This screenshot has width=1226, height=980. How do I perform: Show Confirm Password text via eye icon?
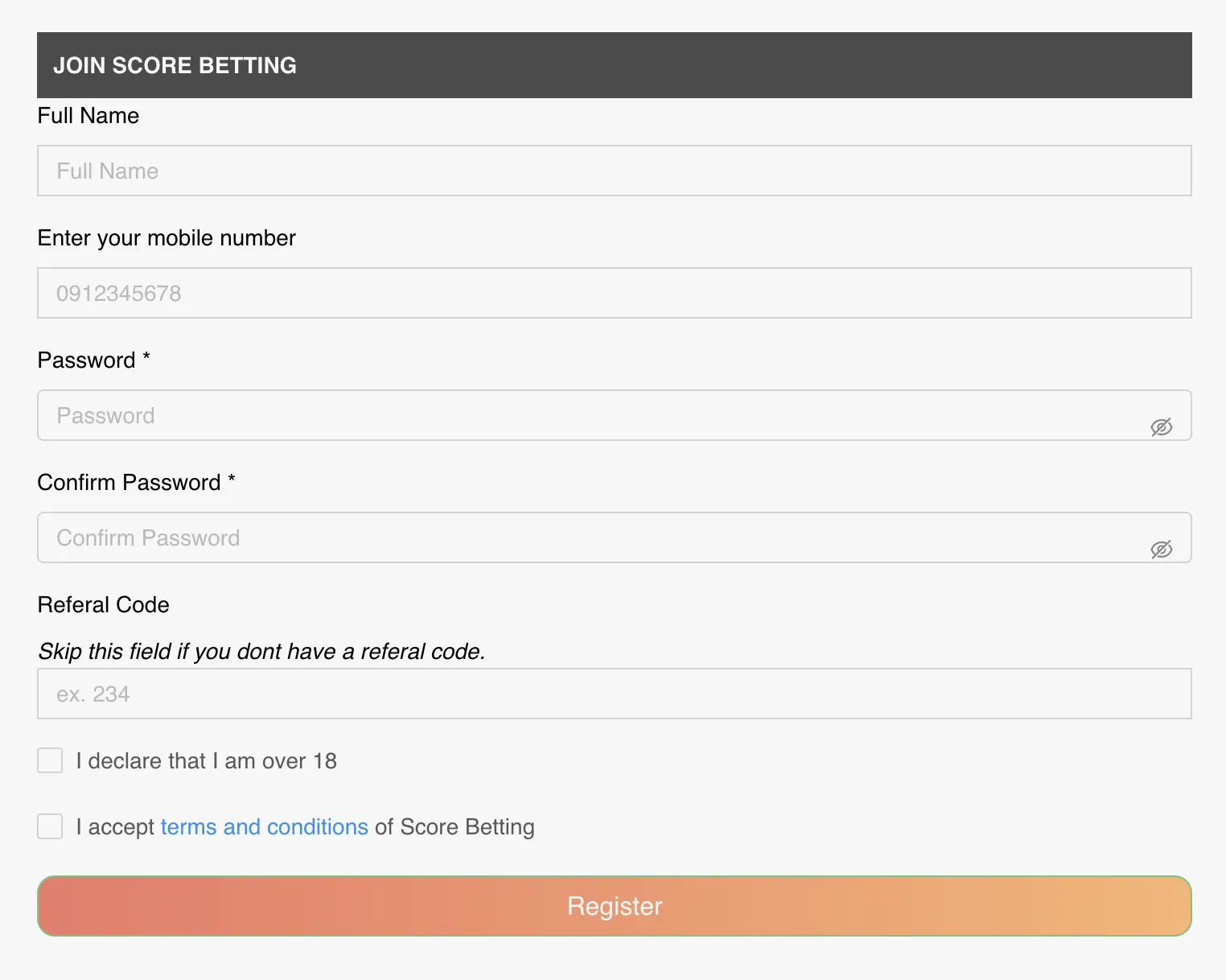click(x=1161, y=550)
